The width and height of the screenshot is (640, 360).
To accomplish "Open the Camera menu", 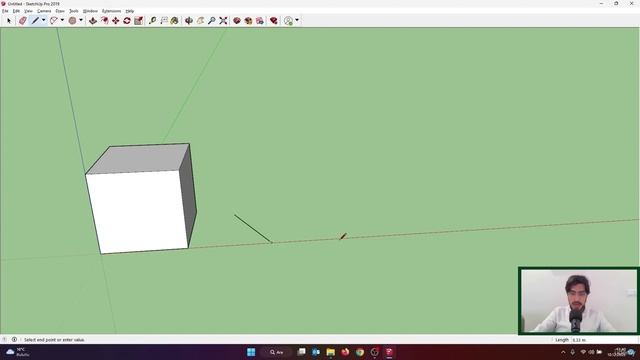I will click(x=44, y=11).
